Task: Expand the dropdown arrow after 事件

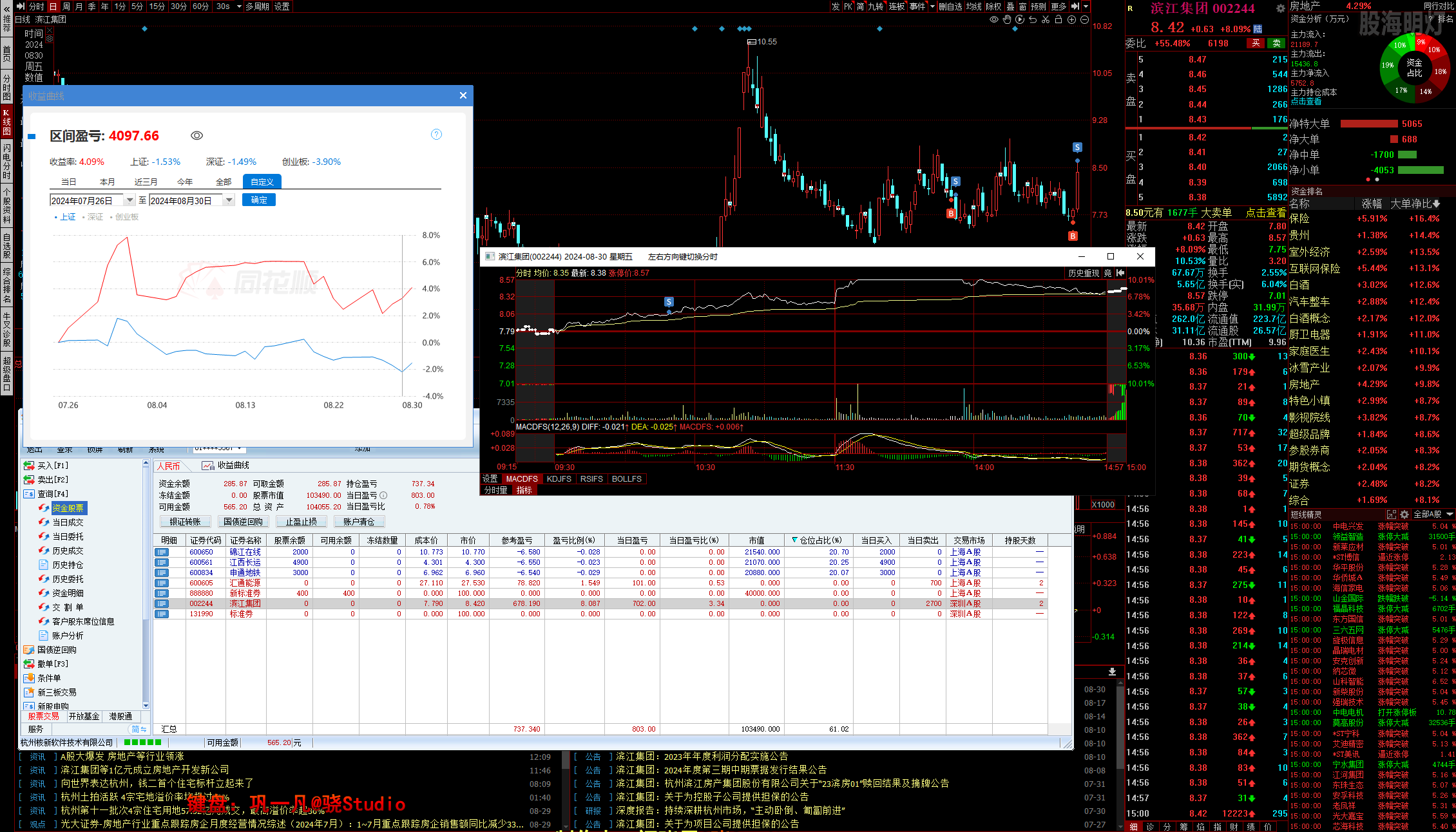Action: point(932,6)
